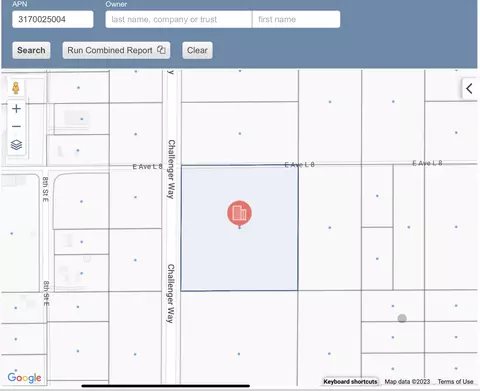480x391 pixels.
Task: Click the gray circle marker on map
Action: [402, 318]
